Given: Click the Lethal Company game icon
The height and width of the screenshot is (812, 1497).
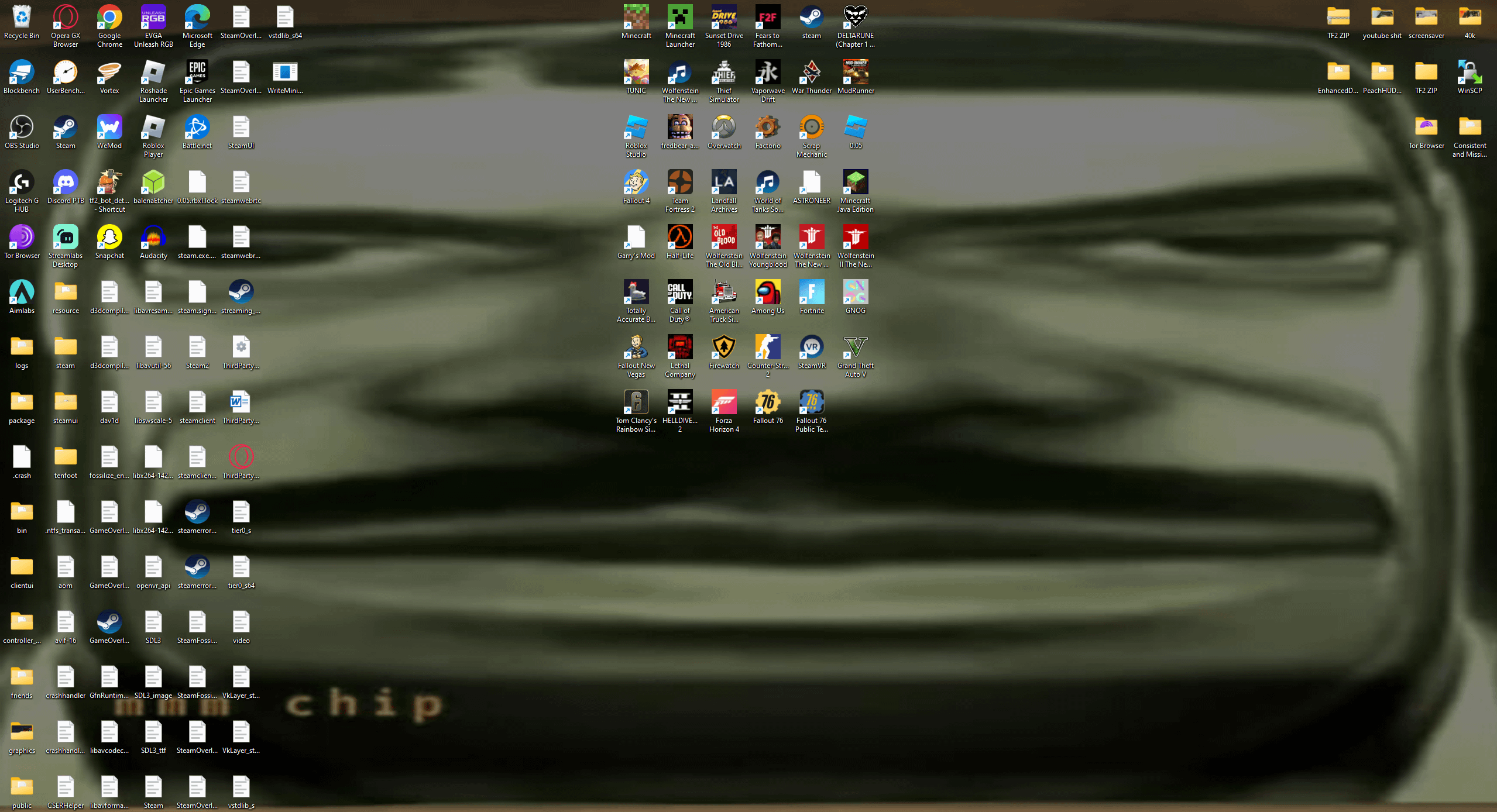Looking at the screenshot, I should coord(680,347).
